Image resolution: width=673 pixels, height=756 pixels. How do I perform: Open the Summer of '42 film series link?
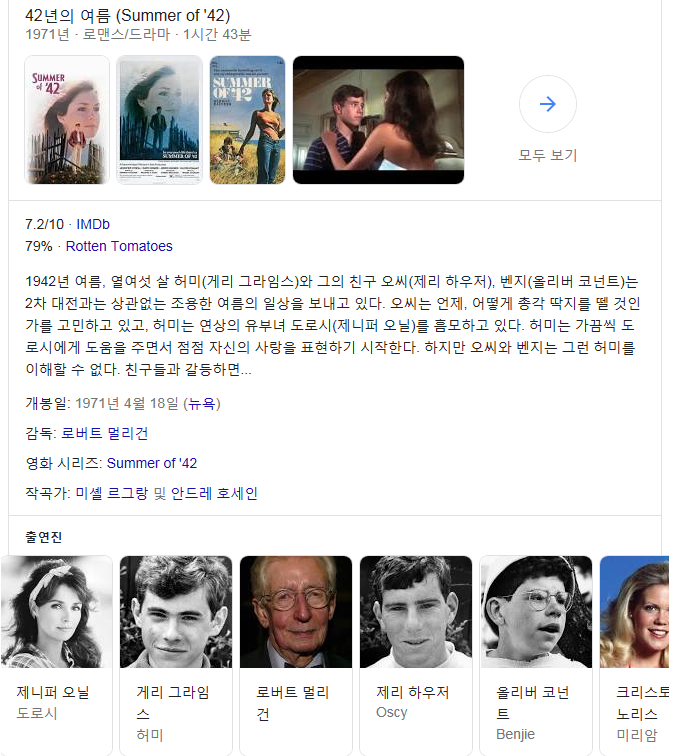(152, 463)
